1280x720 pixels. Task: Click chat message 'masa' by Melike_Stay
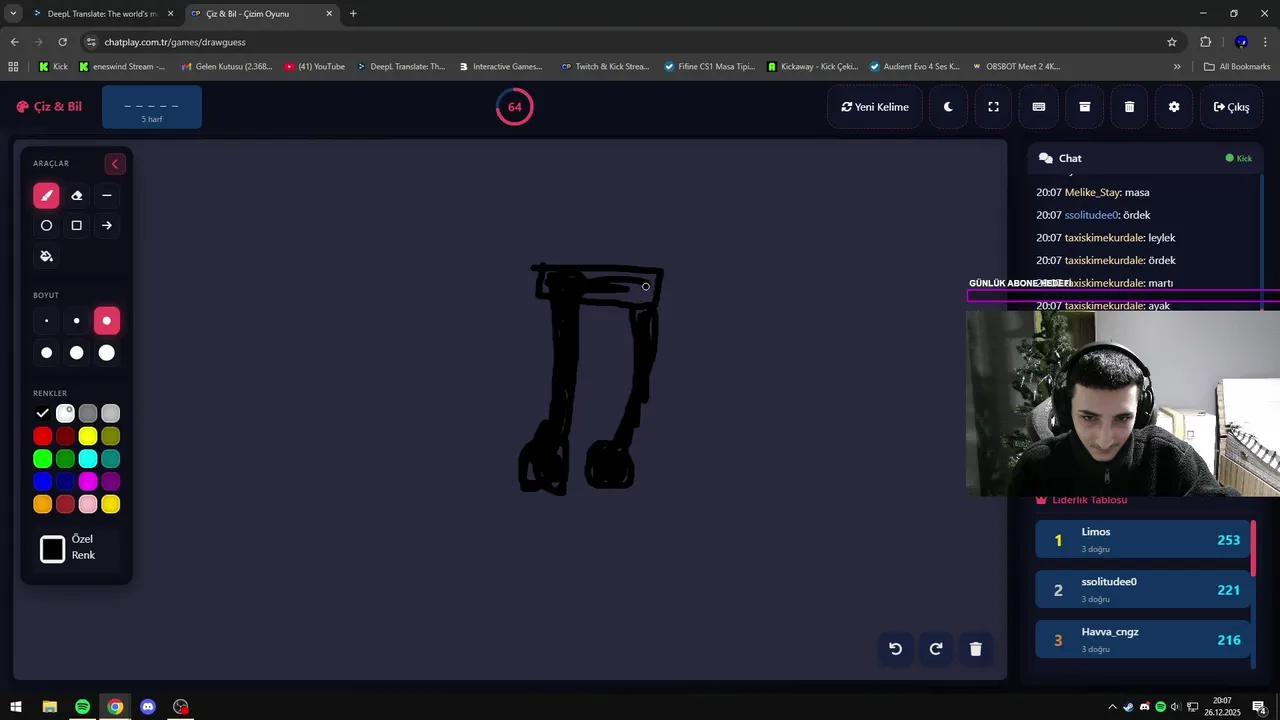click(1093, 192)
